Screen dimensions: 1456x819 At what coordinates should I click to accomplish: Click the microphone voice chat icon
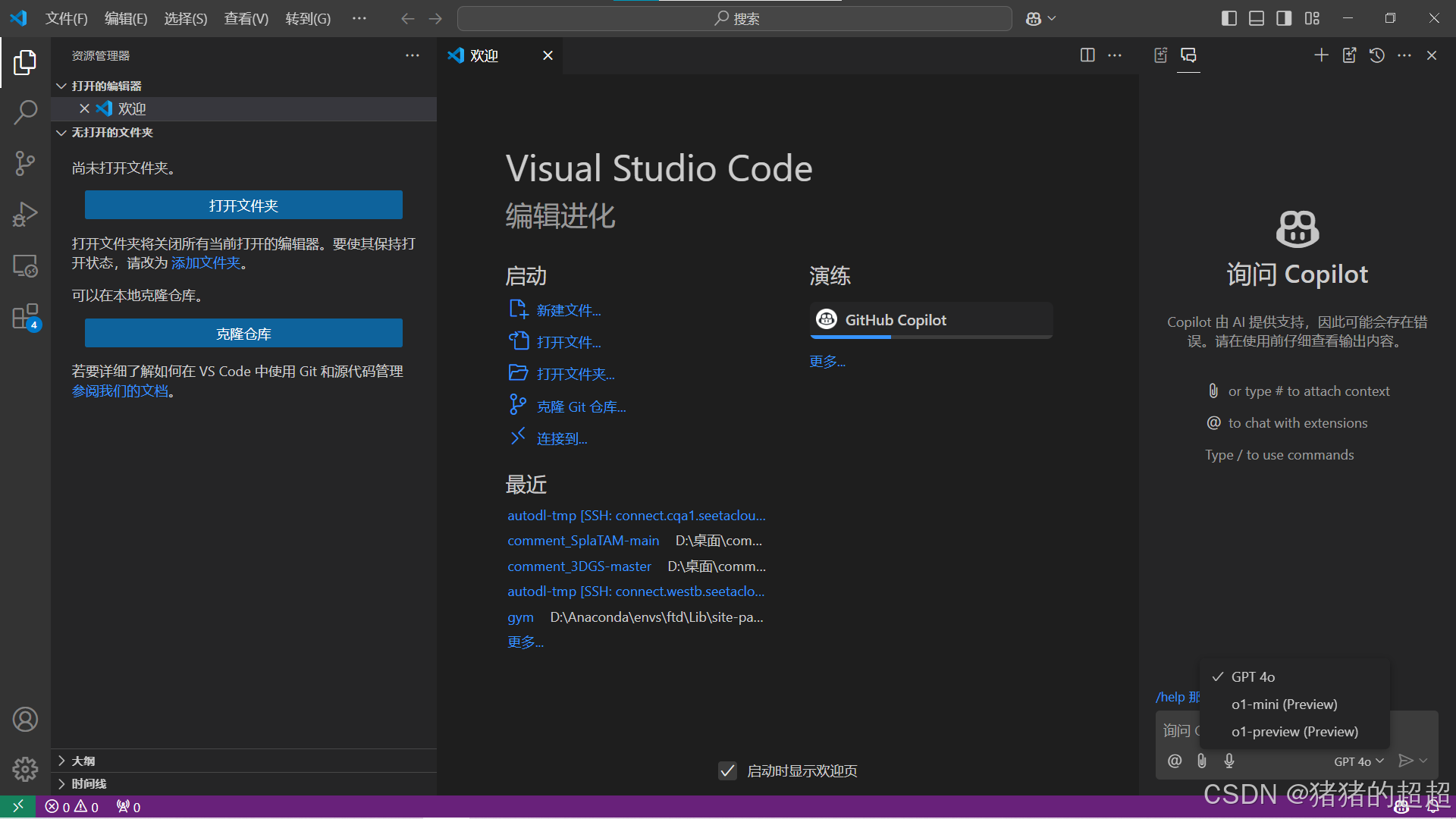pos(1229,761)
